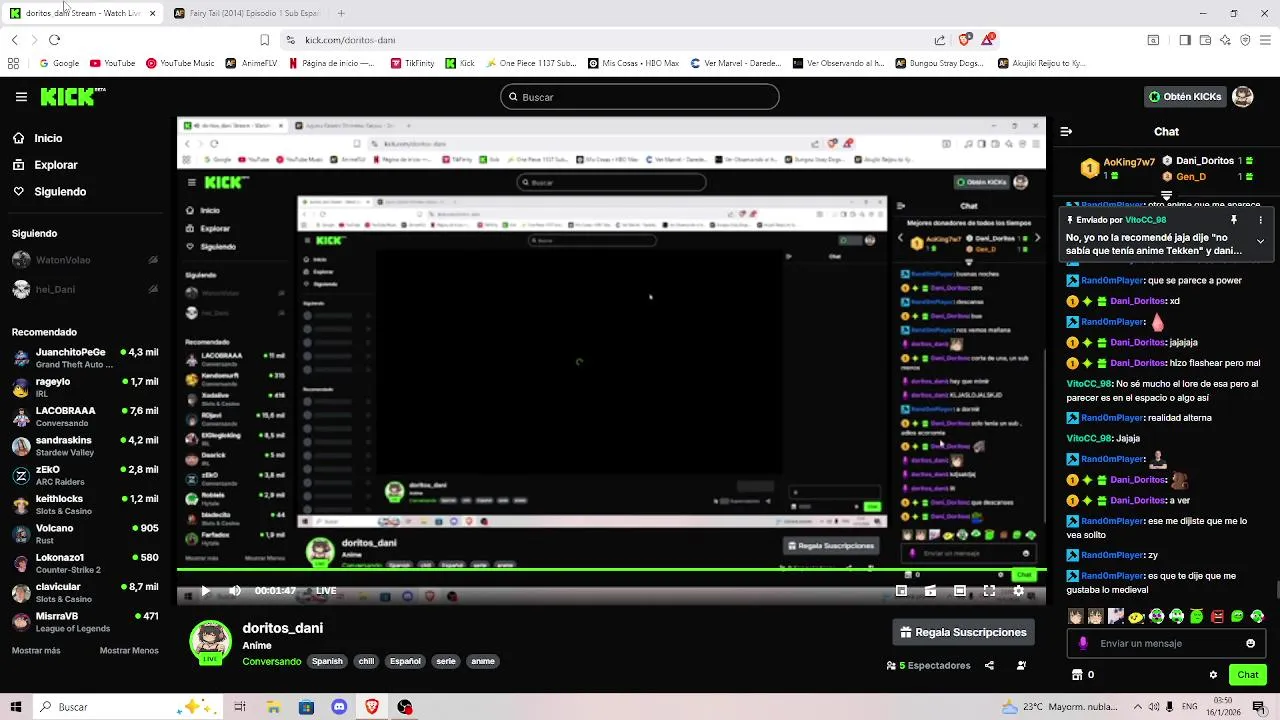Enter fullscreen mode on the player
Screen dimensions: 1280x720
(x=989, y=591)
